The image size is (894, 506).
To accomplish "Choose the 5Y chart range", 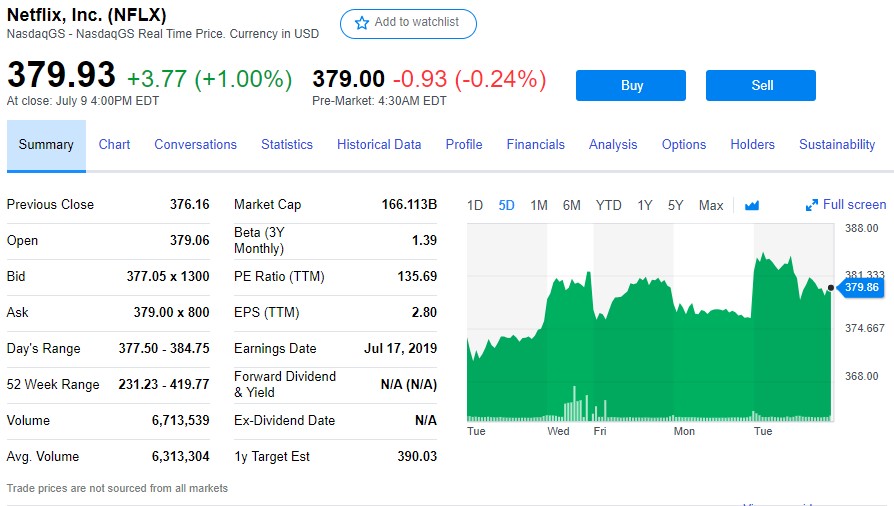I will [676, 205].
